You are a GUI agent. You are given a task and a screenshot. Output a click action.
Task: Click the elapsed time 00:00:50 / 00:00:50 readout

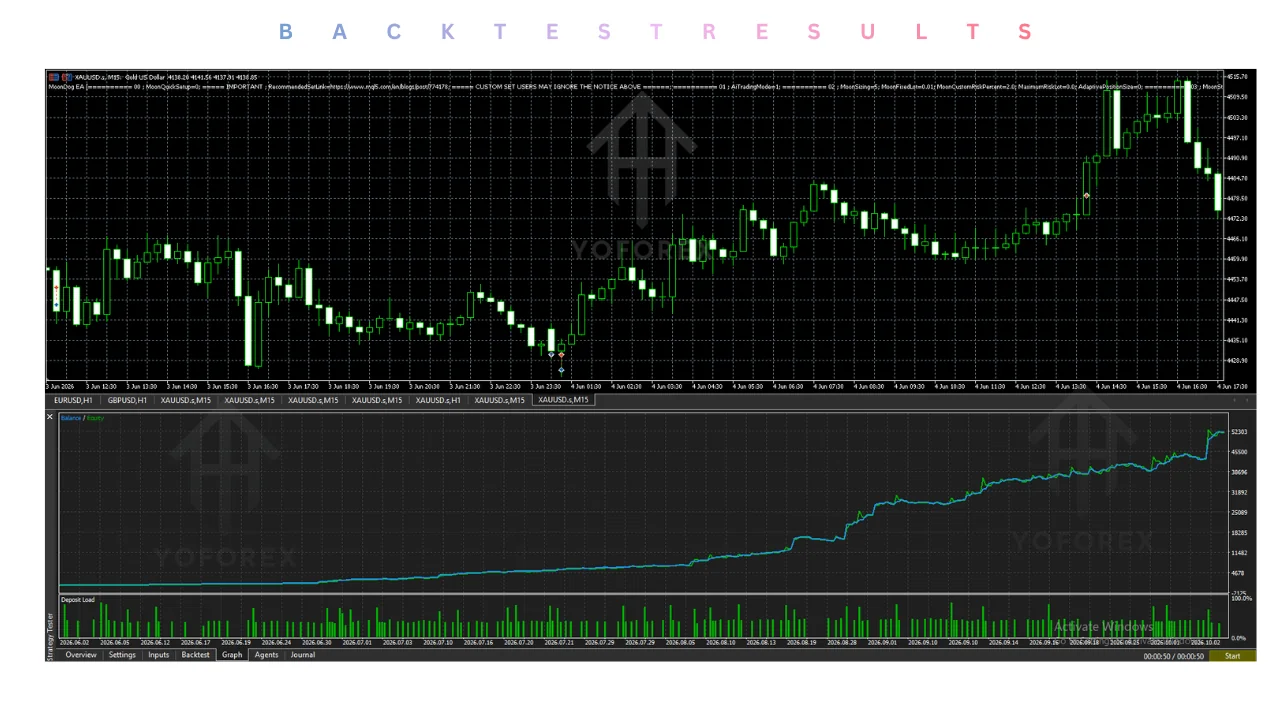point(1174,656)
